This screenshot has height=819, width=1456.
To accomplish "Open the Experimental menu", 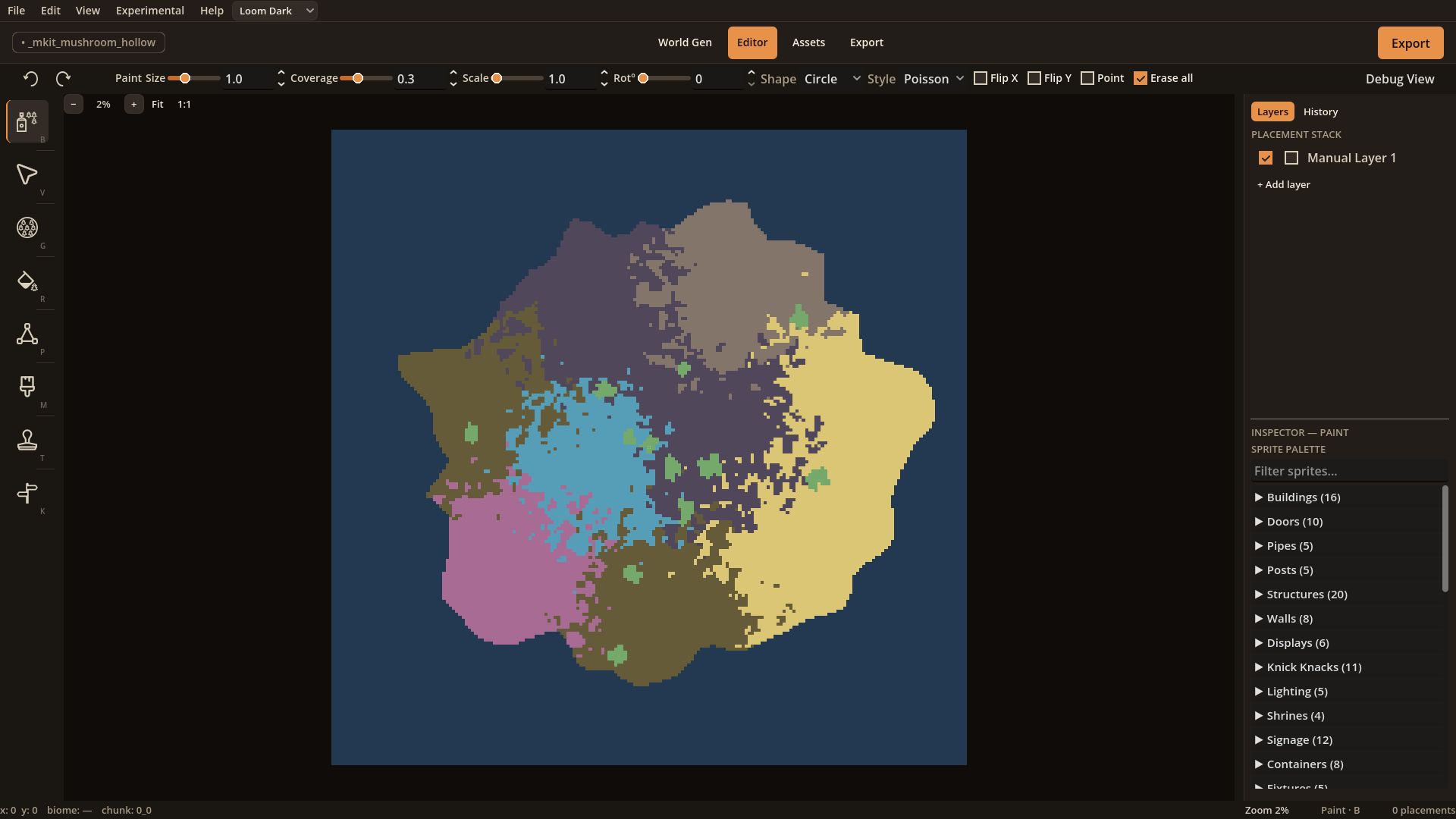I will point(150,11).
